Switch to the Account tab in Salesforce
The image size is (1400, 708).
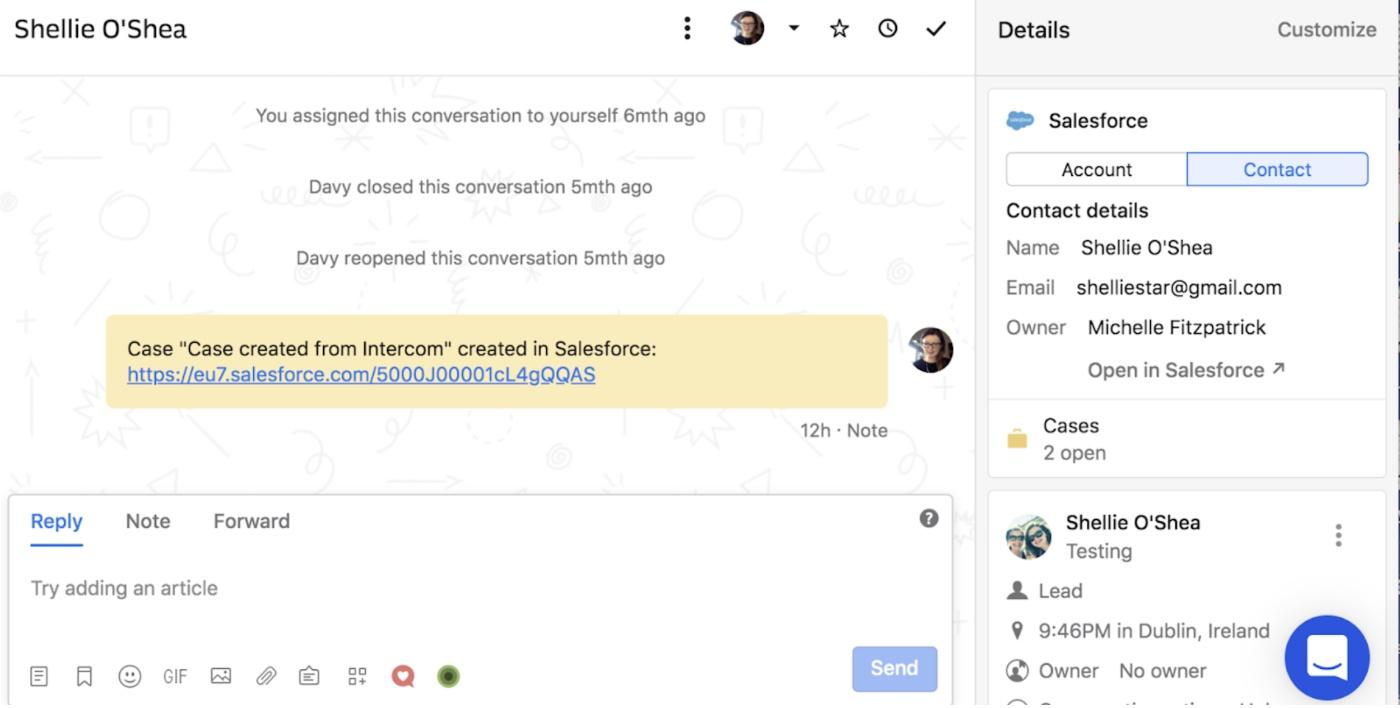coord(1097,170)
